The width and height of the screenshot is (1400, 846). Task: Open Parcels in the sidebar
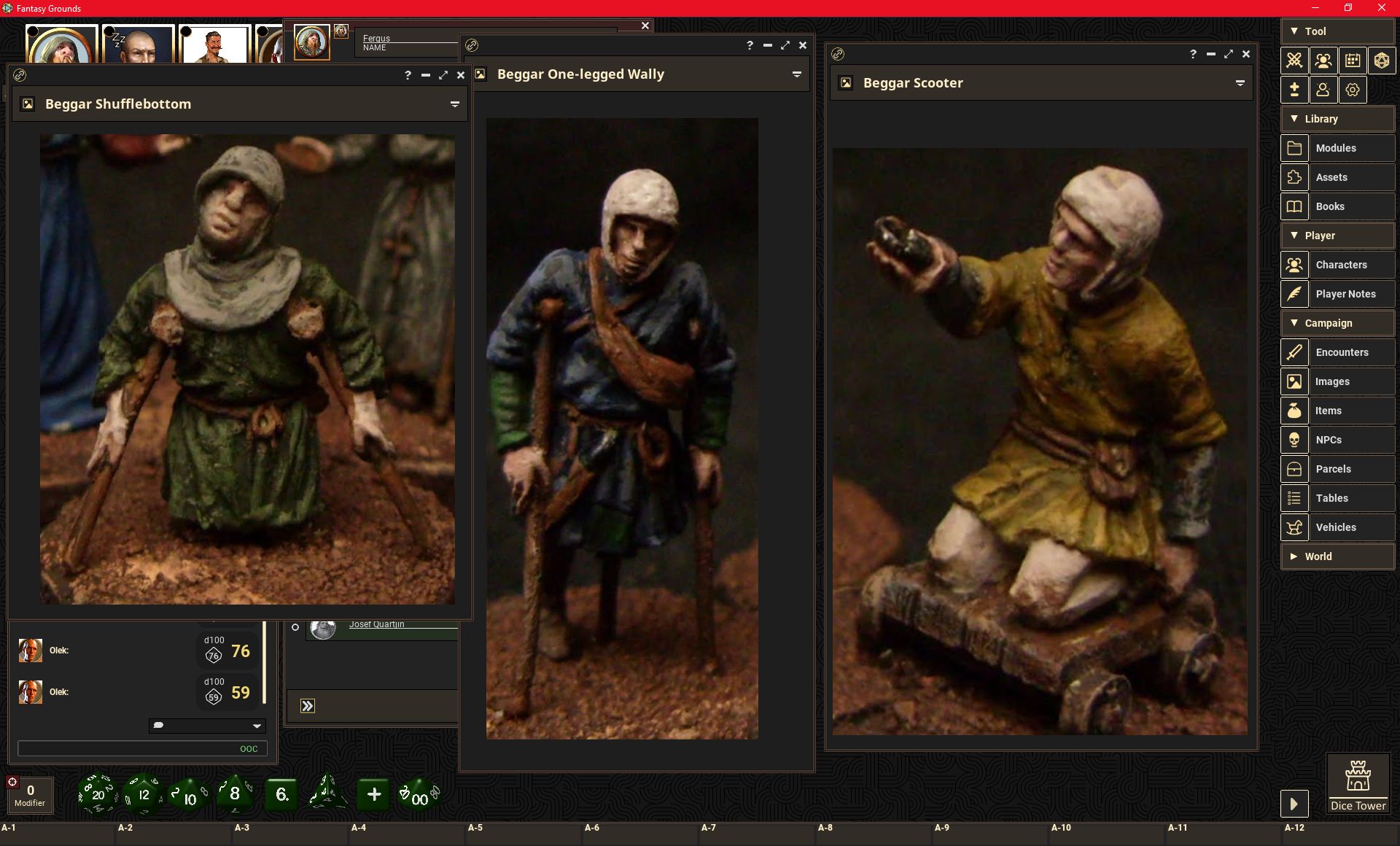click(x=1337, y=469)
